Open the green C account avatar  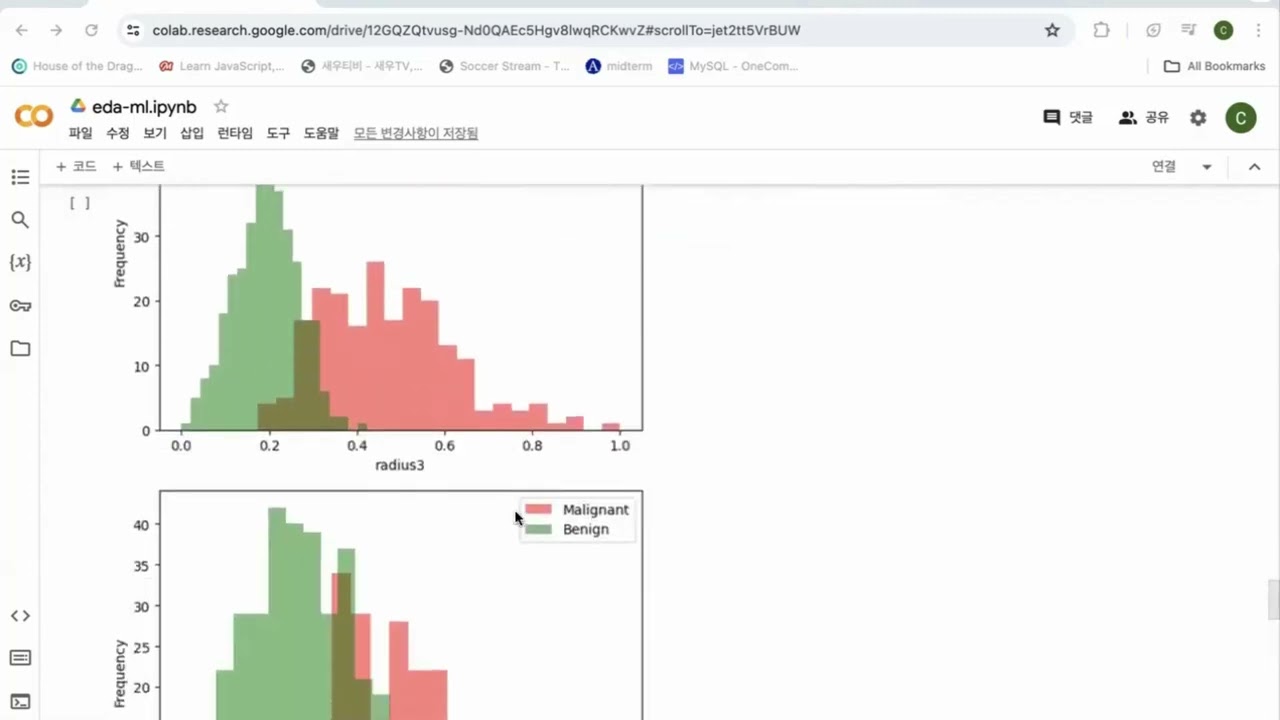click(x=1241, y=117)
